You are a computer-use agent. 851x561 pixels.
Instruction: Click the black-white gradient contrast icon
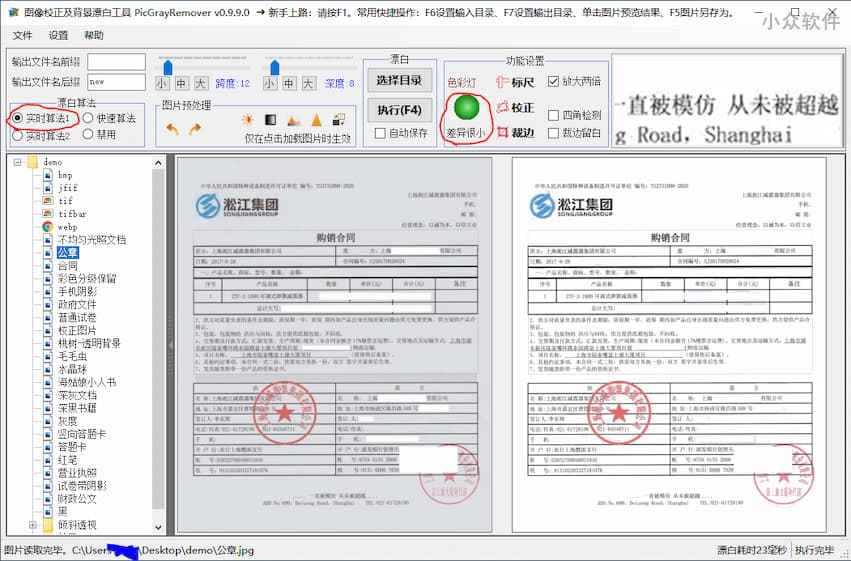270,120
